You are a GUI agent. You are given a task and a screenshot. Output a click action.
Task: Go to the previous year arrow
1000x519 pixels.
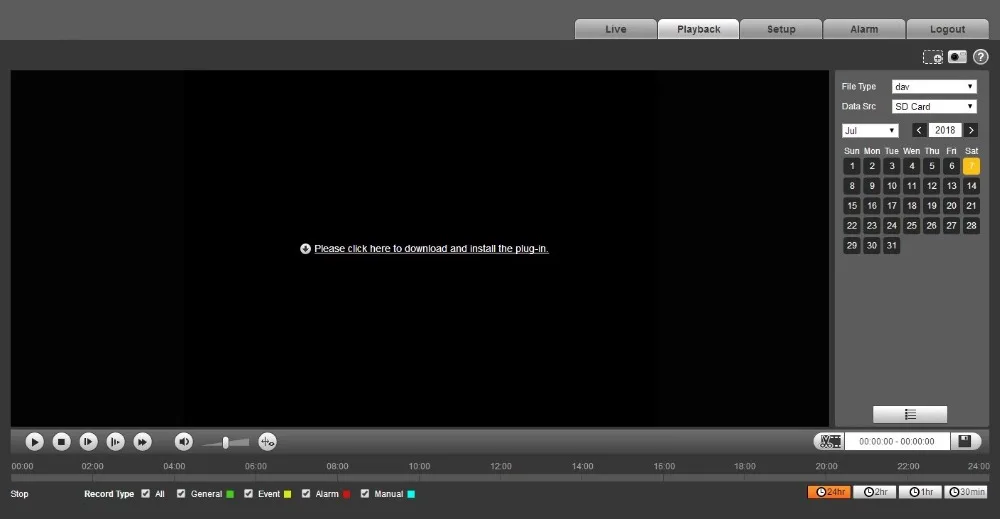(x=919, y=130)
